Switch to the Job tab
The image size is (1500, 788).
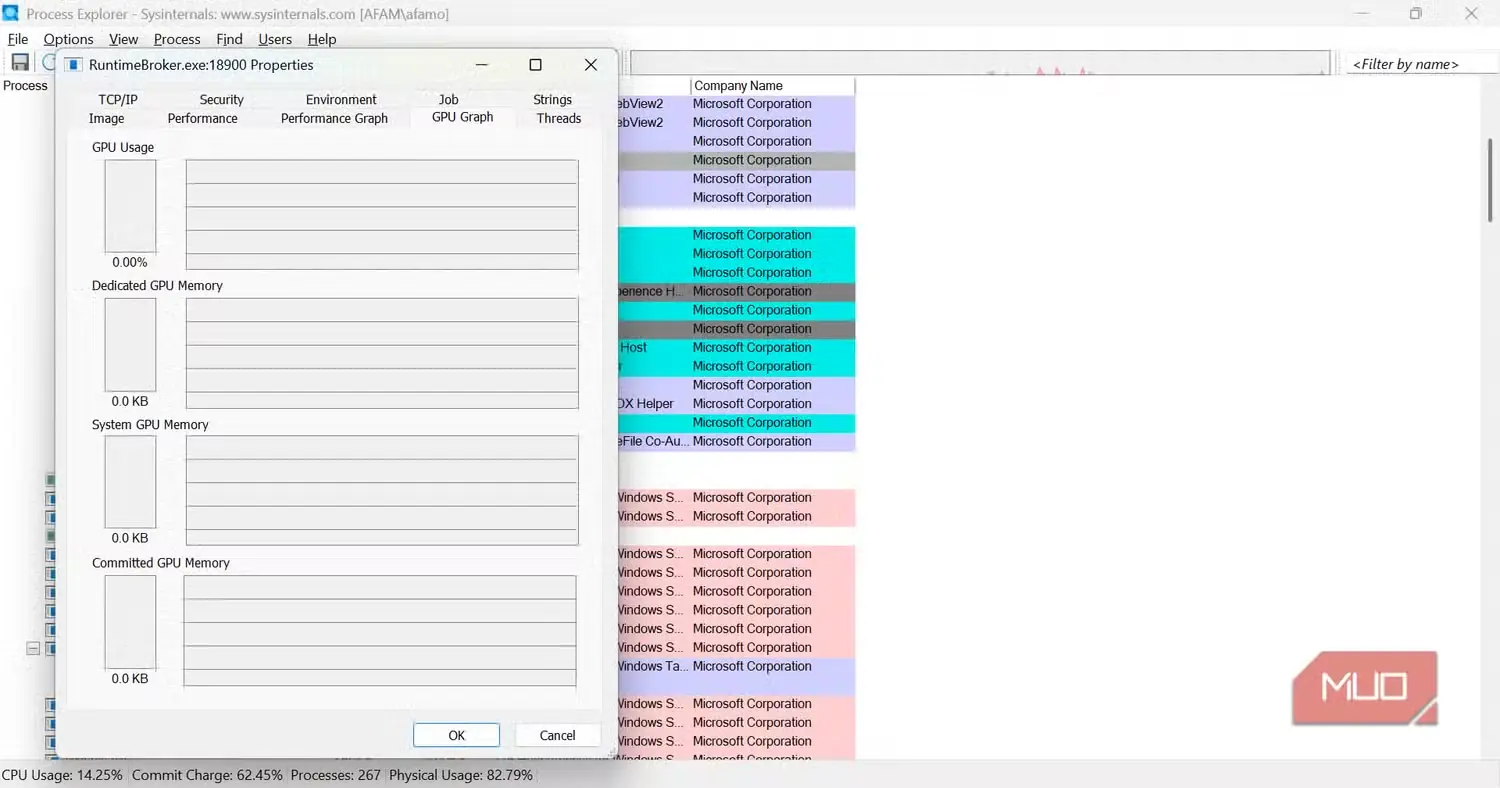coord(448,99)
